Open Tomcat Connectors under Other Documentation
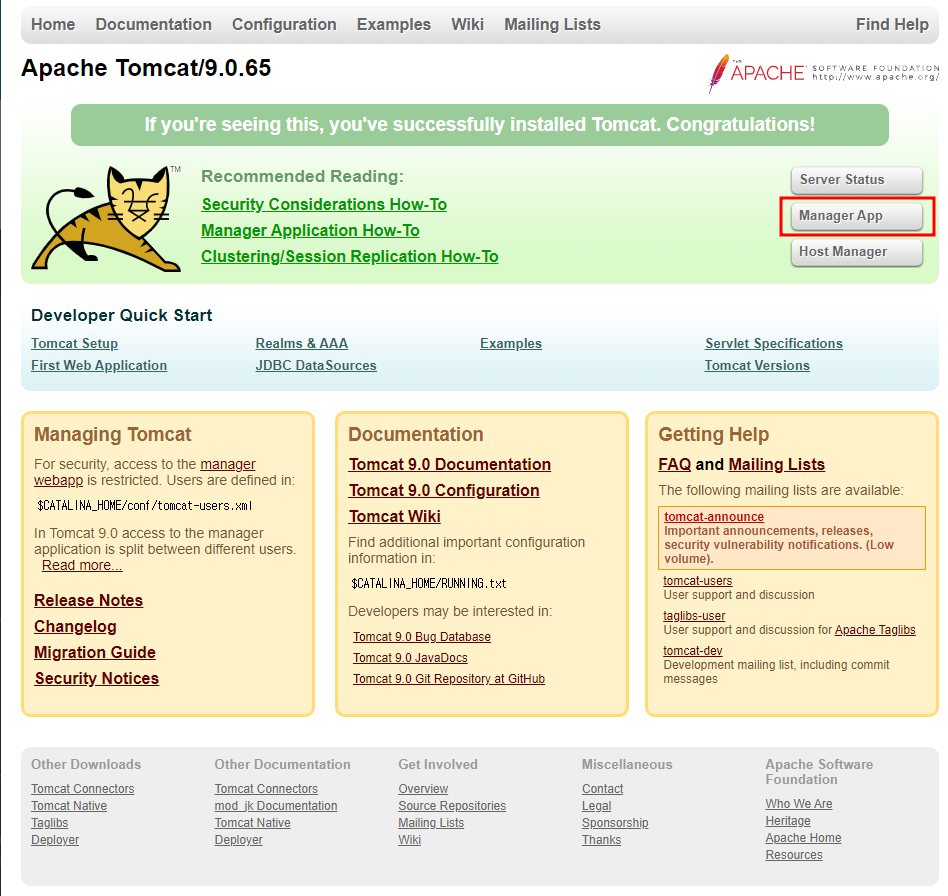The height and width of the screenshot is (896, 948). (266, 789)
